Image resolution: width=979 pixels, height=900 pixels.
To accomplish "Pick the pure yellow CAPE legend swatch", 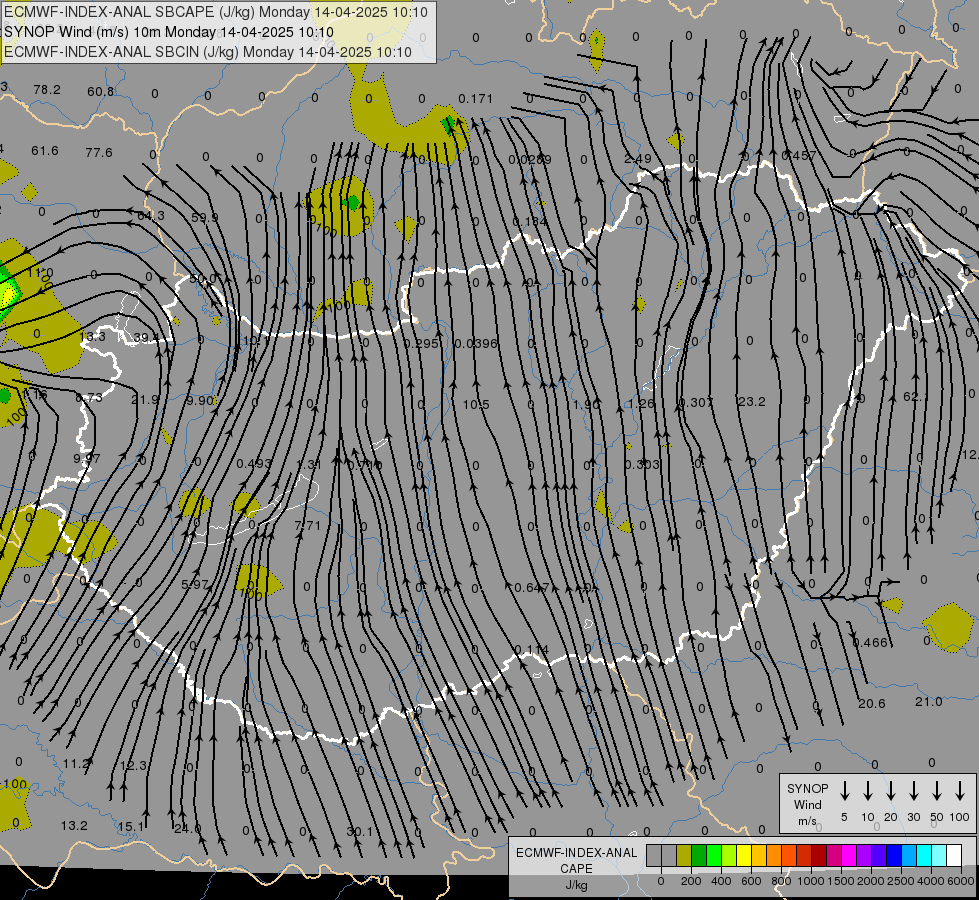I will 744,856.
